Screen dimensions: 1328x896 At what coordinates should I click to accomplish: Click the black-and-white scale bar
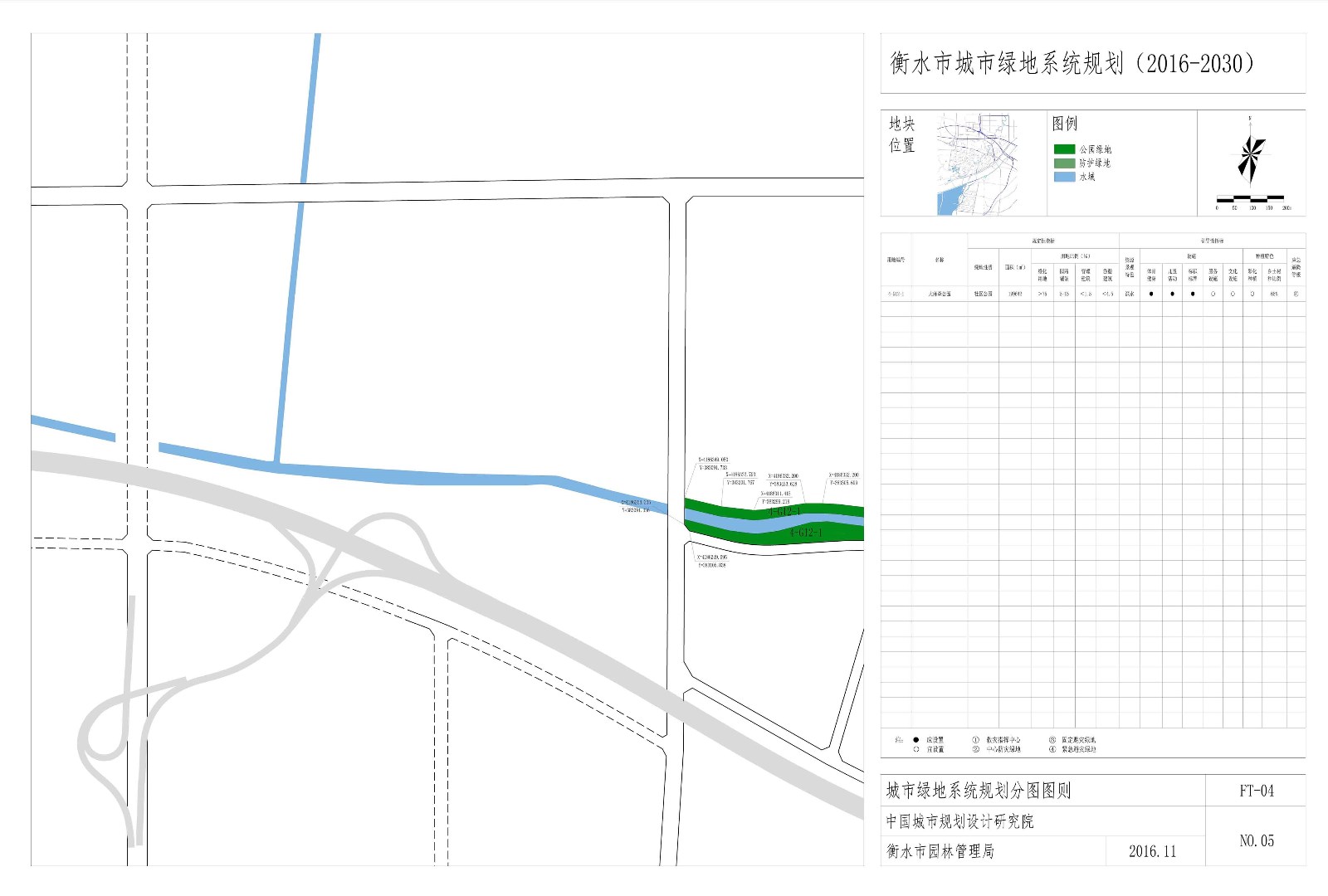pyautogui.click(x=1250, y=198)
